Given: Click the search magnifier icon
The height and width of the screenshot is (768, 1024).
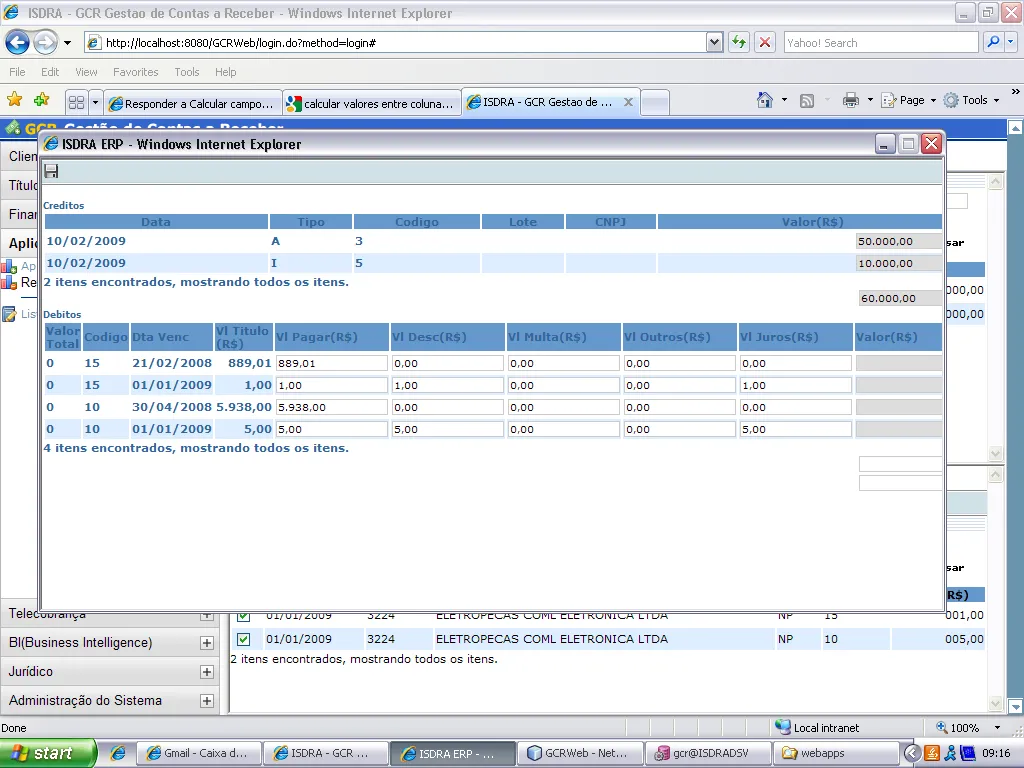Looking at the screenshot, I should [993, 42].
